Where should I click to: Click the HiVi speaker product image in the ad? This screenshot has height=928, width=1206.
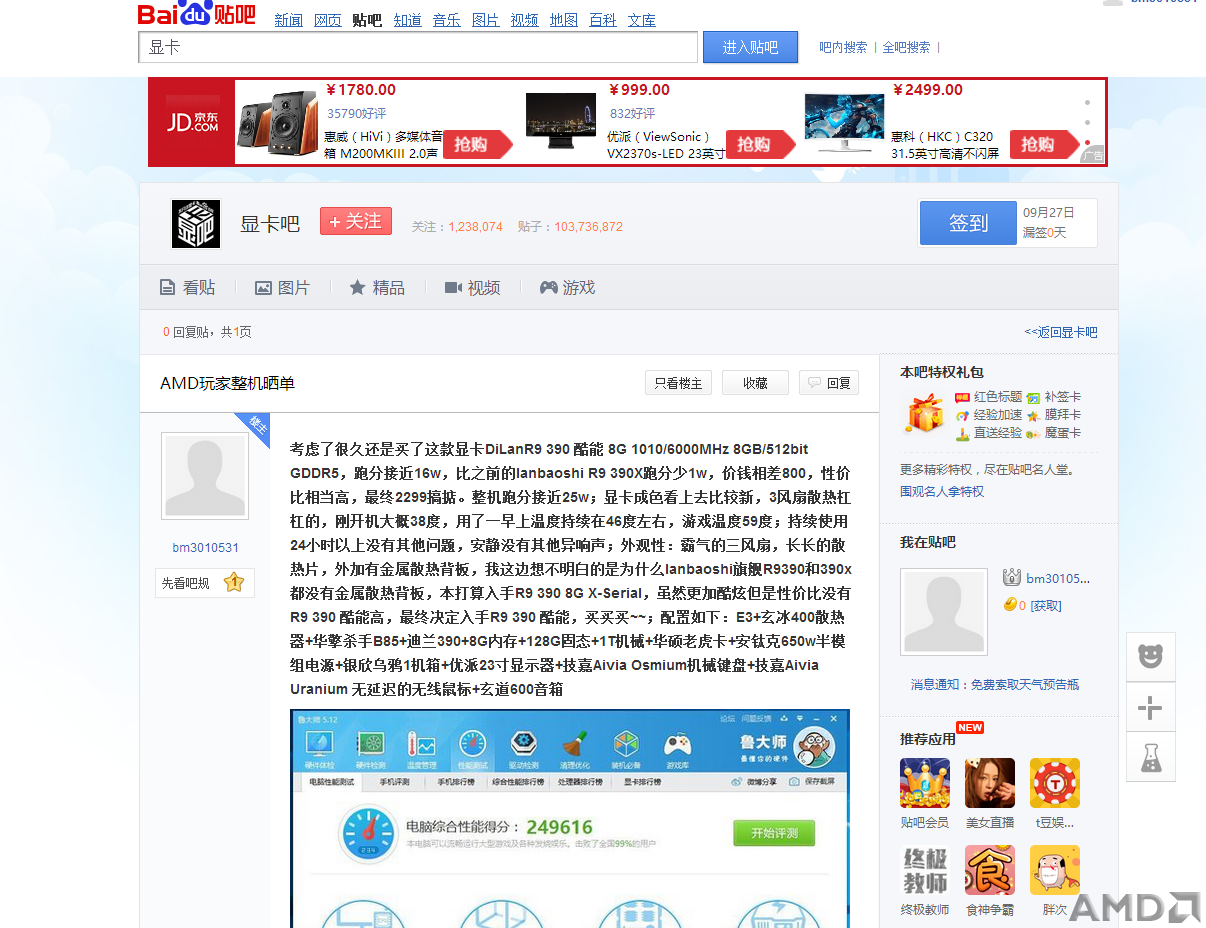(x=279, y=121)
